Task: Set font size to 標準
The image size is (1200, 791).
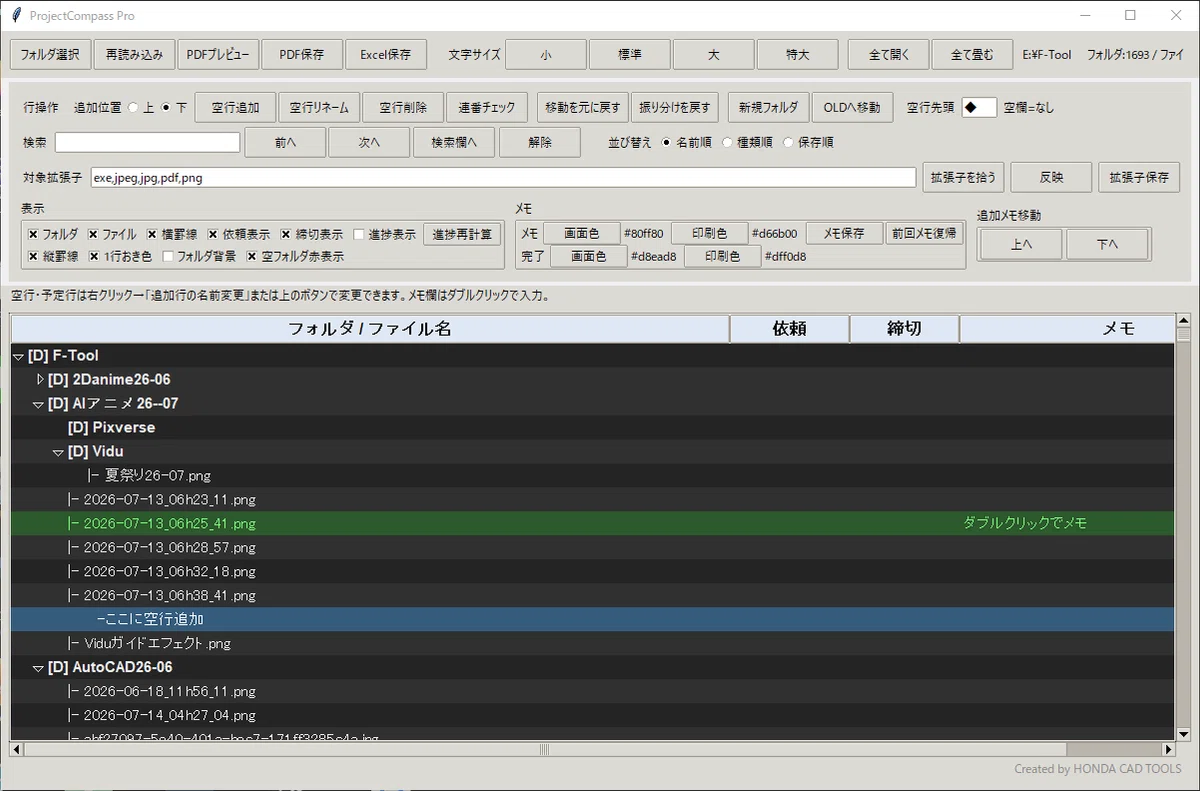Action: (x=630, y=55)
